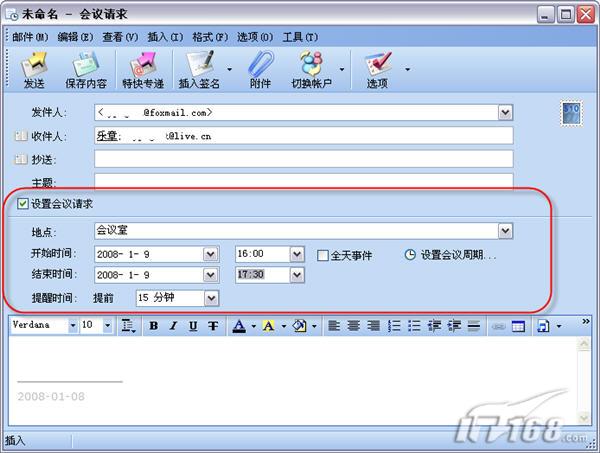
Task: Toggle bold formatting in the editor toolbar
Action: pos(154,326)
